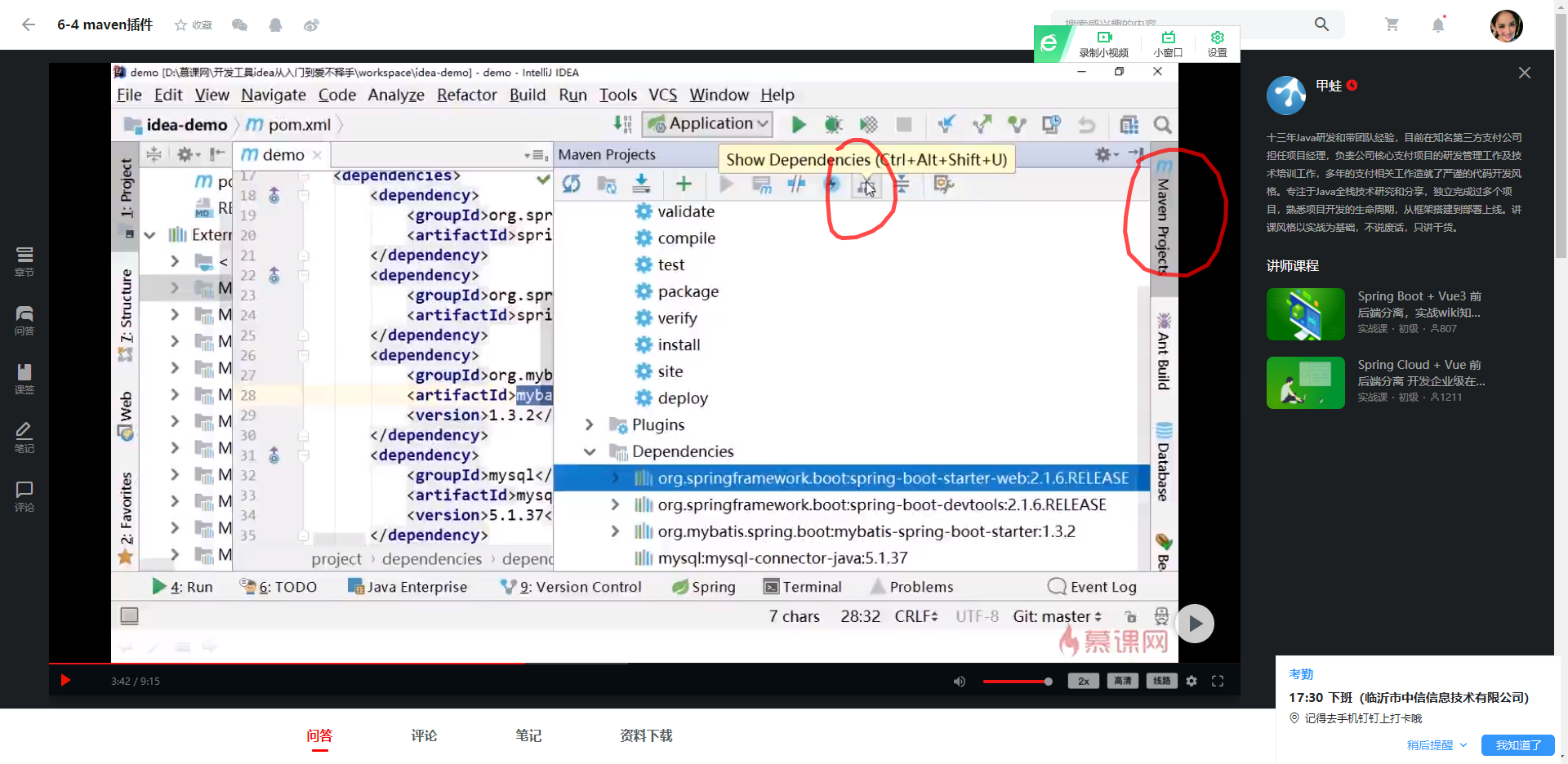Viewport: 1568px width, 764px height.
Task: Toggle 2: Favorites tool window
Action: coord(126,517)
